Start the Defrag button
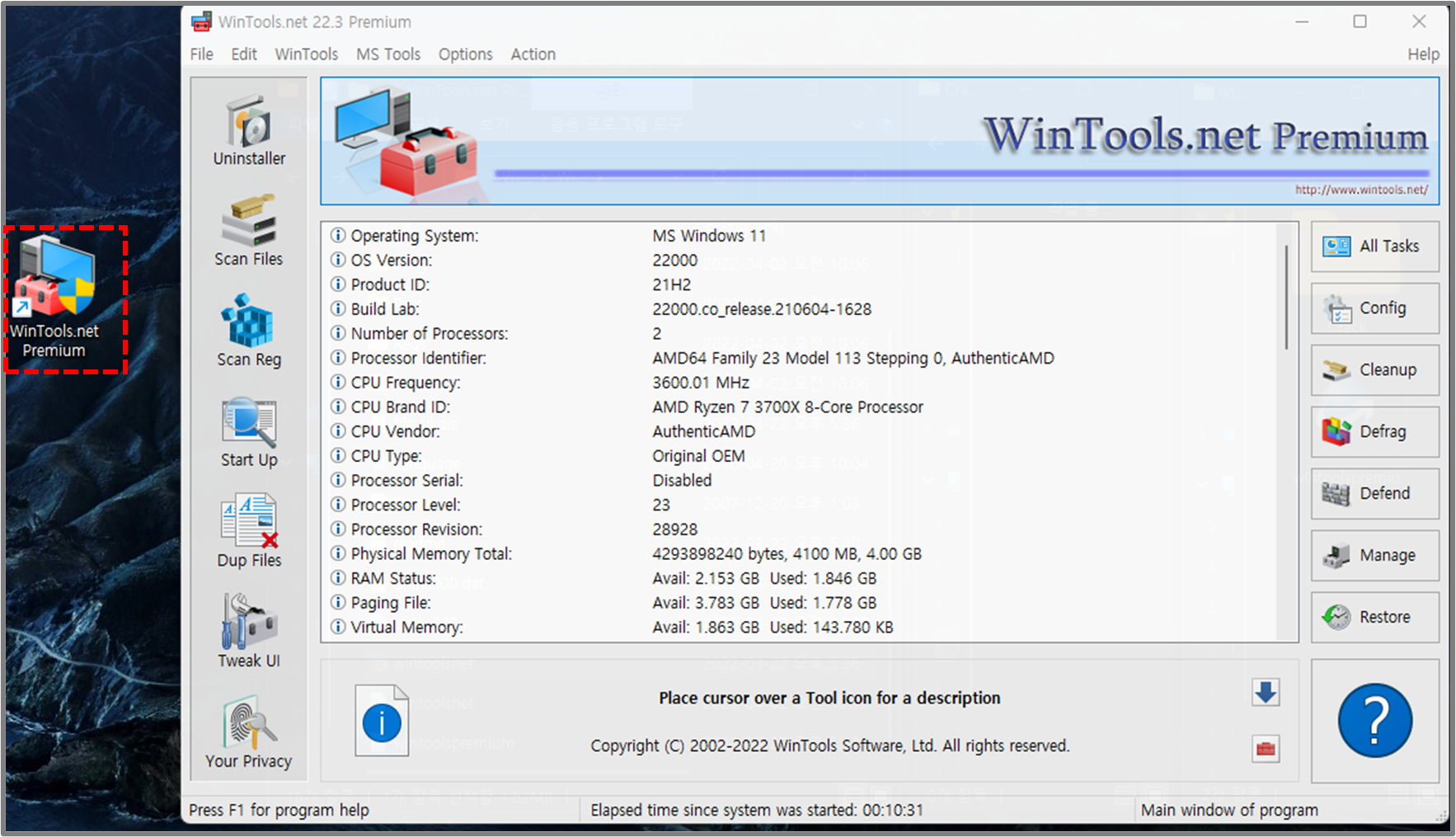 [1374, 431]
